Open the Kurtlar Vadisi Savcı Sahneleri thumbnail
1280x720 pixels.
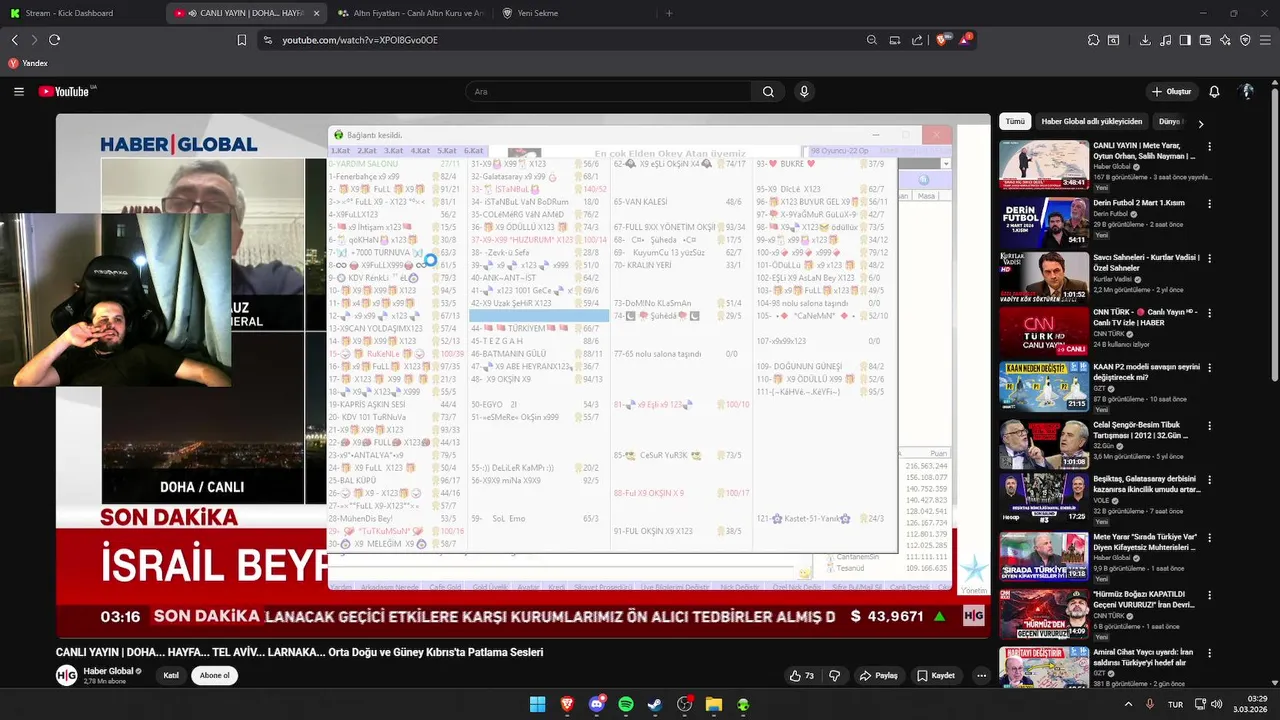pos(1044,275)
